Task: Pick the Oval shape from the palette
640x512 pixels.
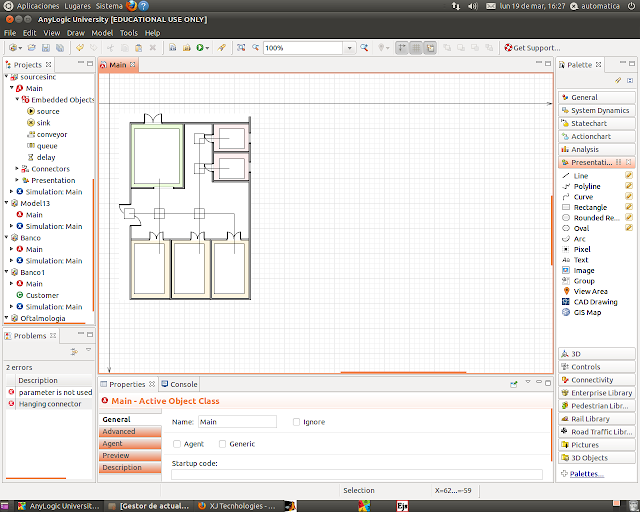Action: point(581,228)
